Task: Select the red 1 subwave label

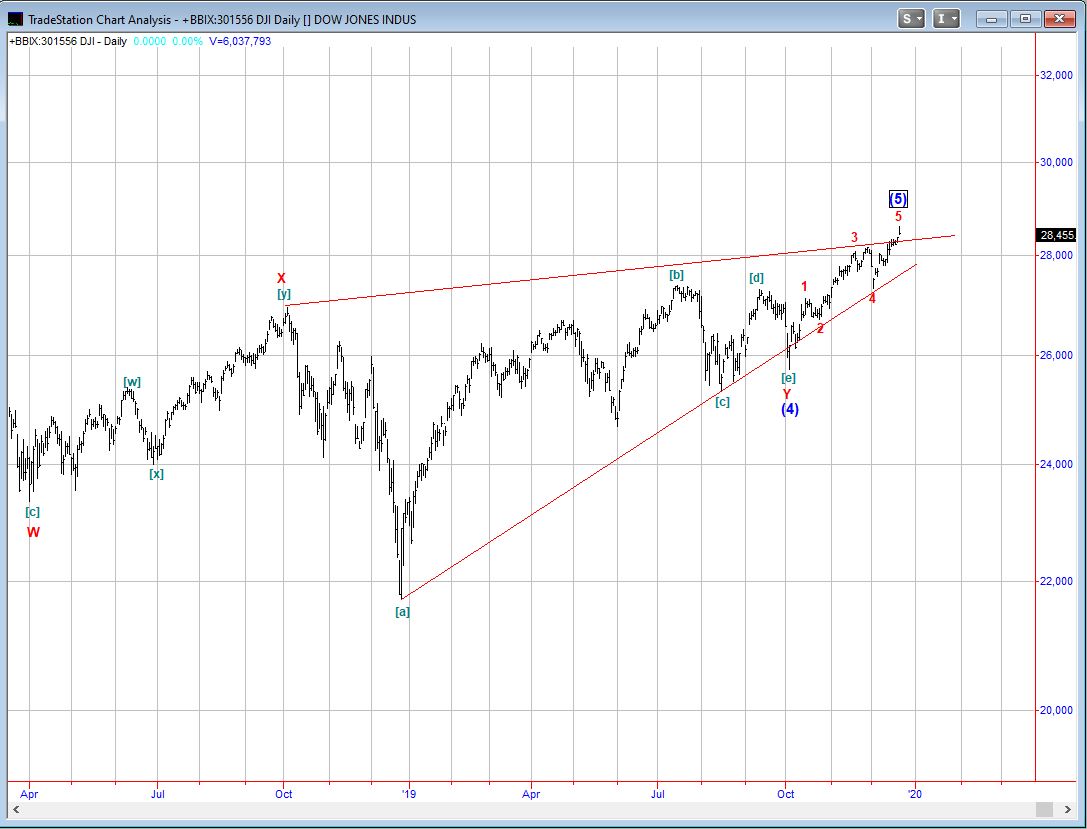Action: (x=804, y=286)
